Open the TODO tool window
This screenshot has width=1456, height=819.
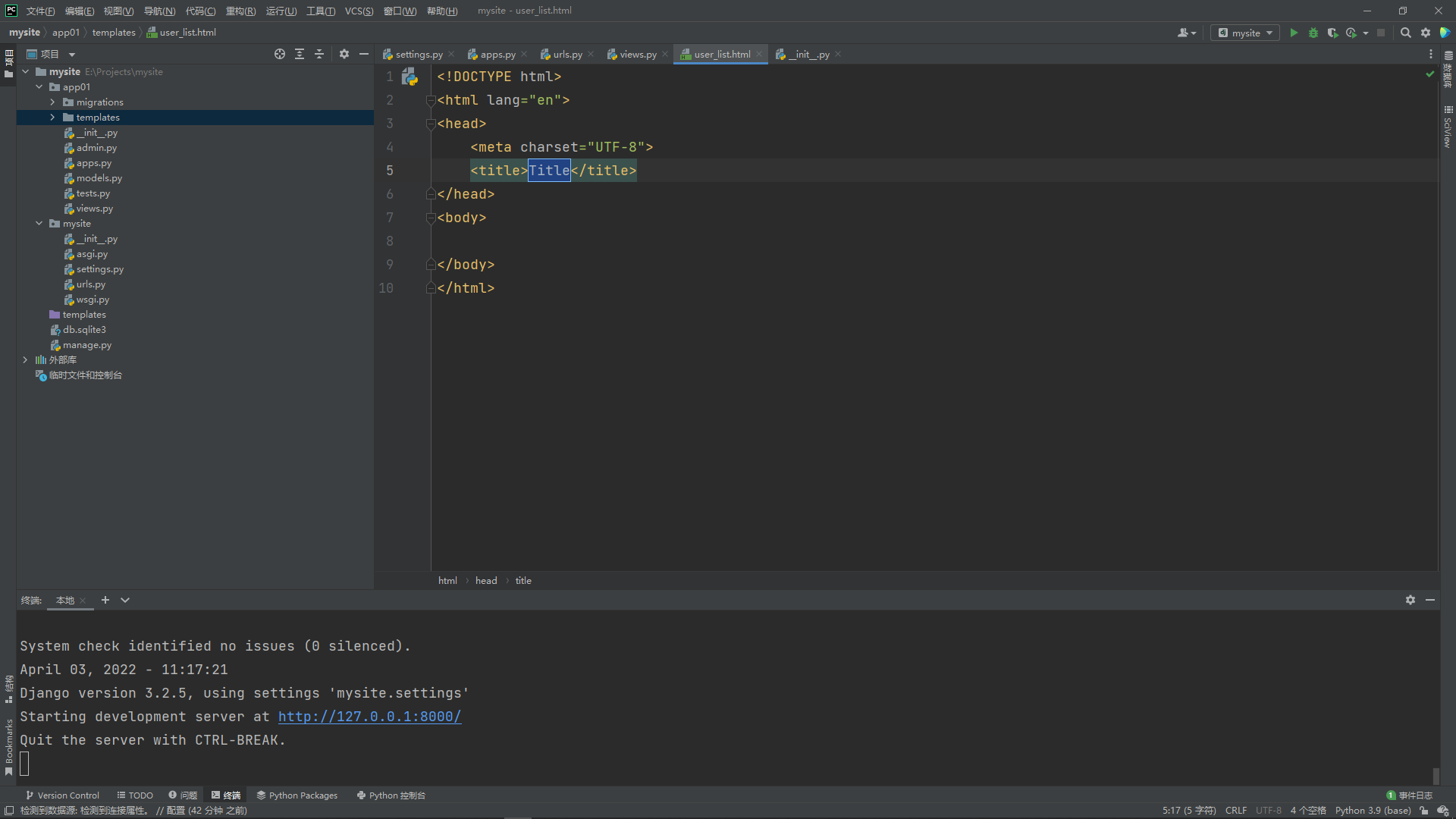point(135,795)
